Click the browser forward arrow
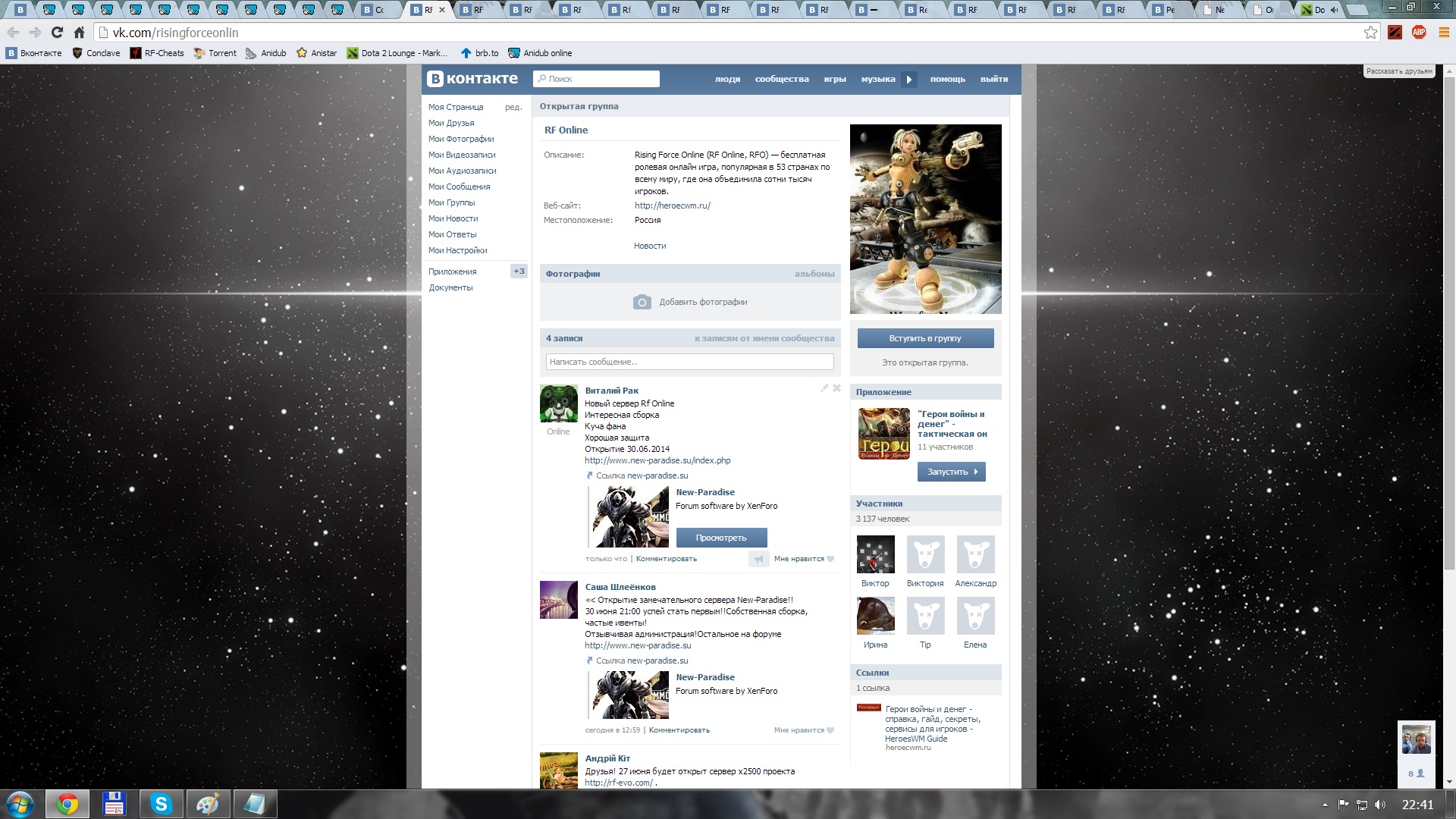 [35, 33]
